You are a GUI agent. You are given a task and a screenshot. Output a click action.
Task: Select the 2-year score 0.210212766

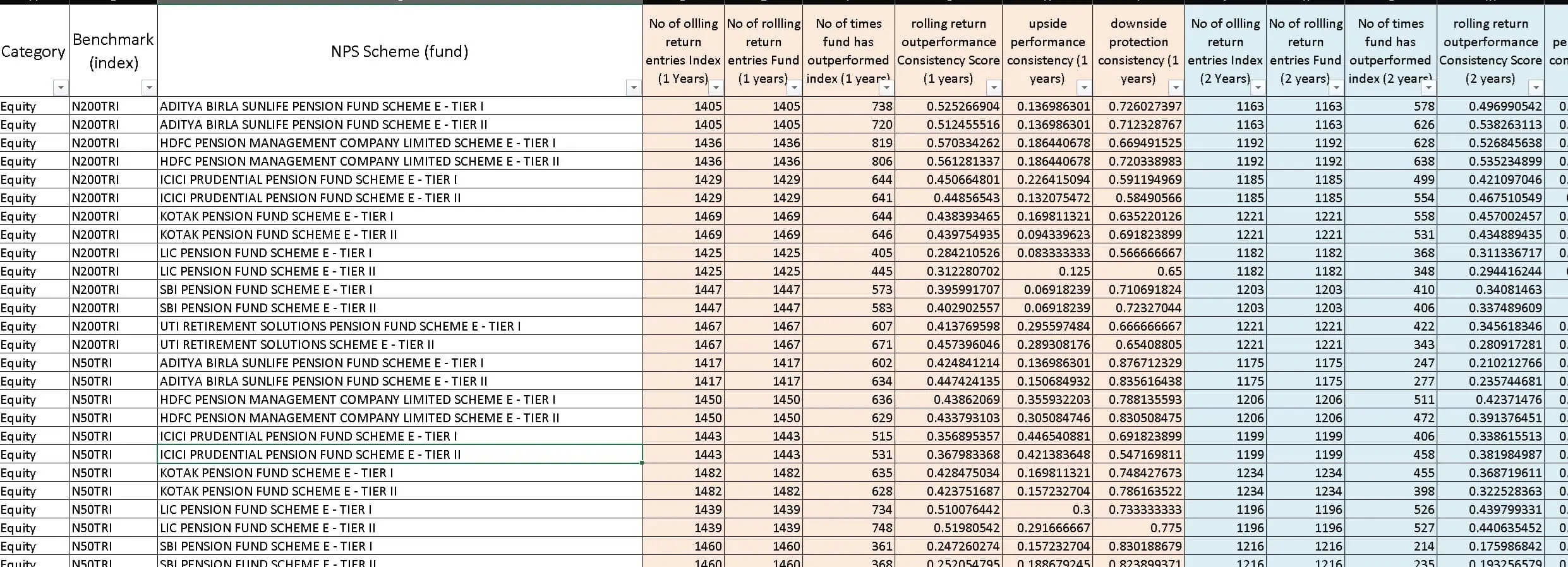click(1491, 363)
